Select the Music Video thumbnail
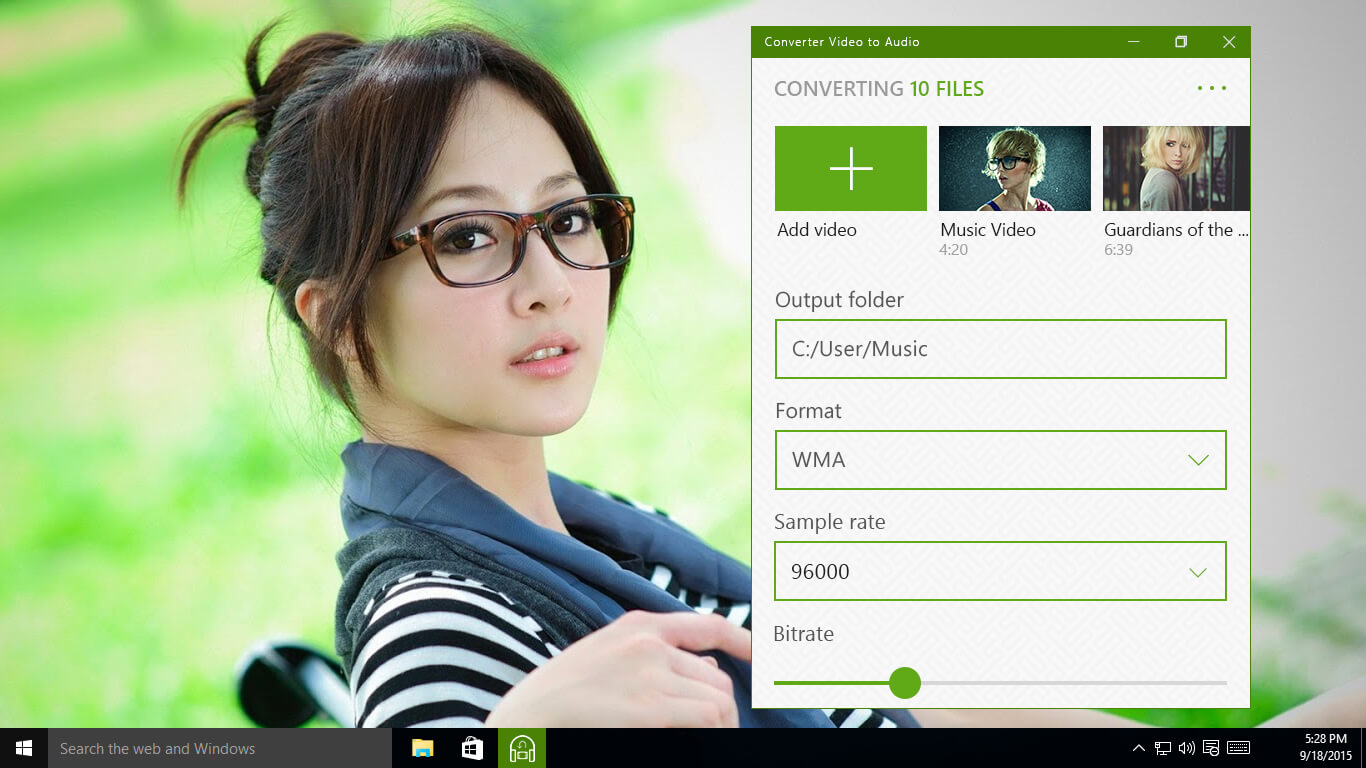Viewport: 1366px width, 768px height. click(1015, 168)
